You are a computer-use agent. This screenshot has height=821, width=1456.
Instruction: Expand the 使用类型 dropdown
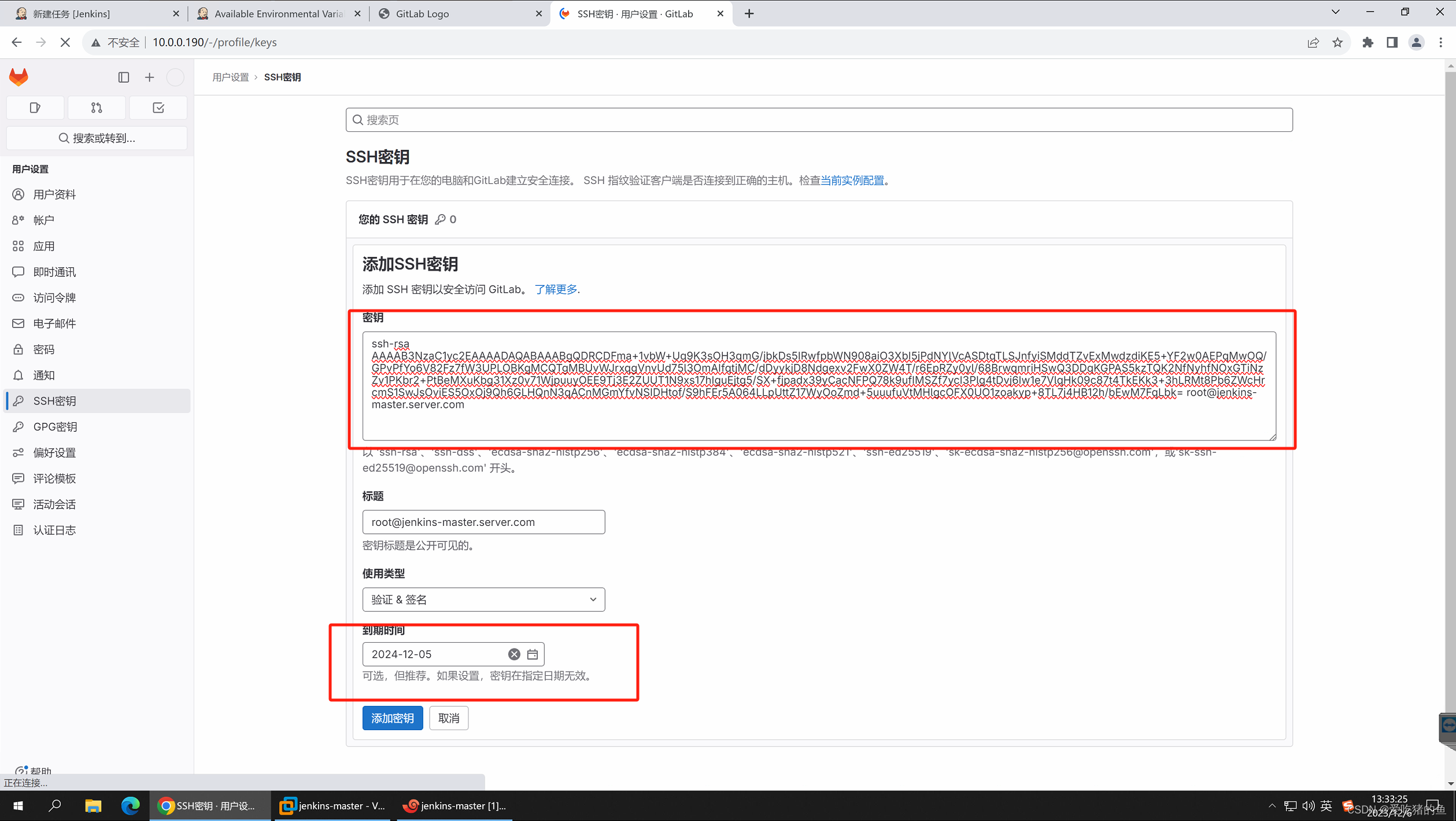pyautogui.click(x=483, y=599)
